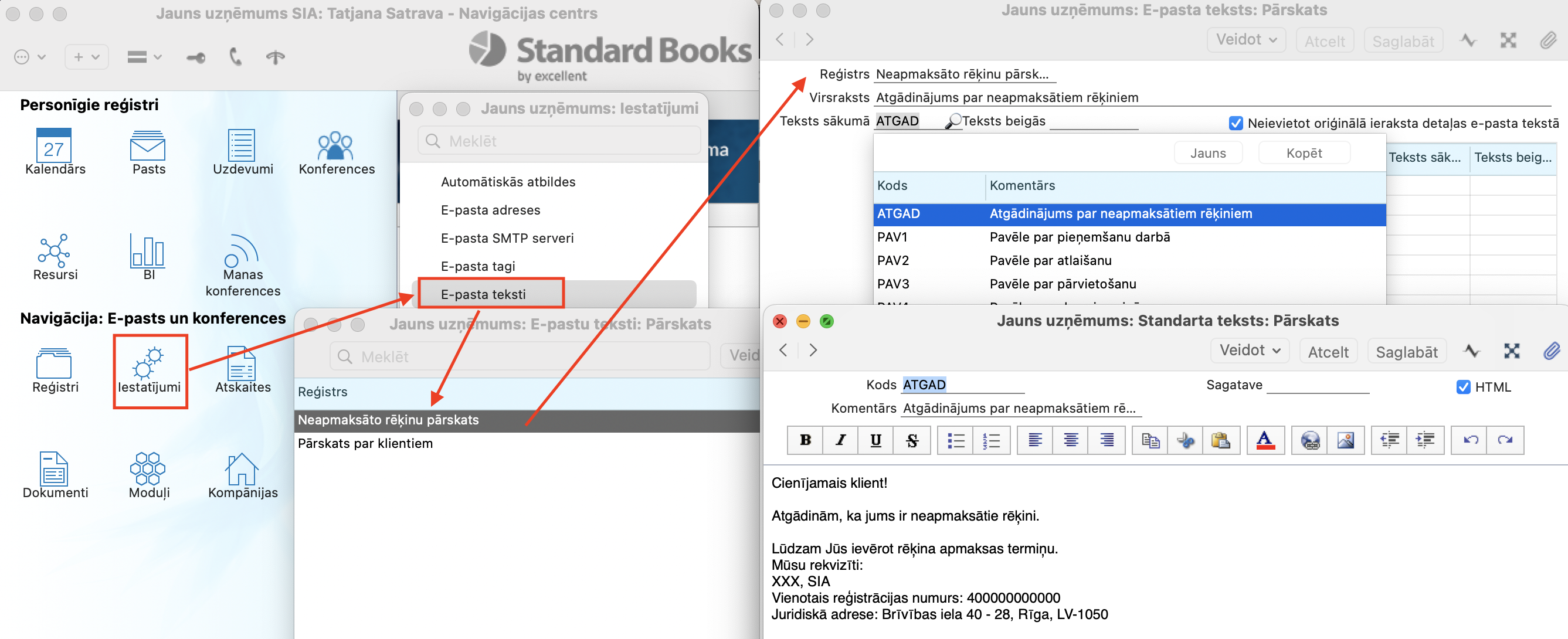The image size is (1568, 639).
Task: Open the attachments paperclip in Standarta teksts
Action: 1551,351
